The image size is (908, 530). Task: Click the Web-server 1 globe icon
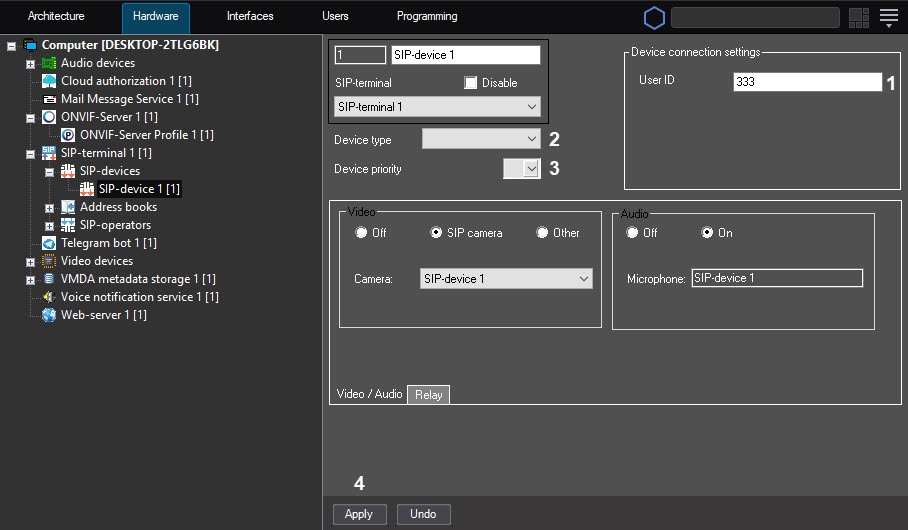(49, 315)
